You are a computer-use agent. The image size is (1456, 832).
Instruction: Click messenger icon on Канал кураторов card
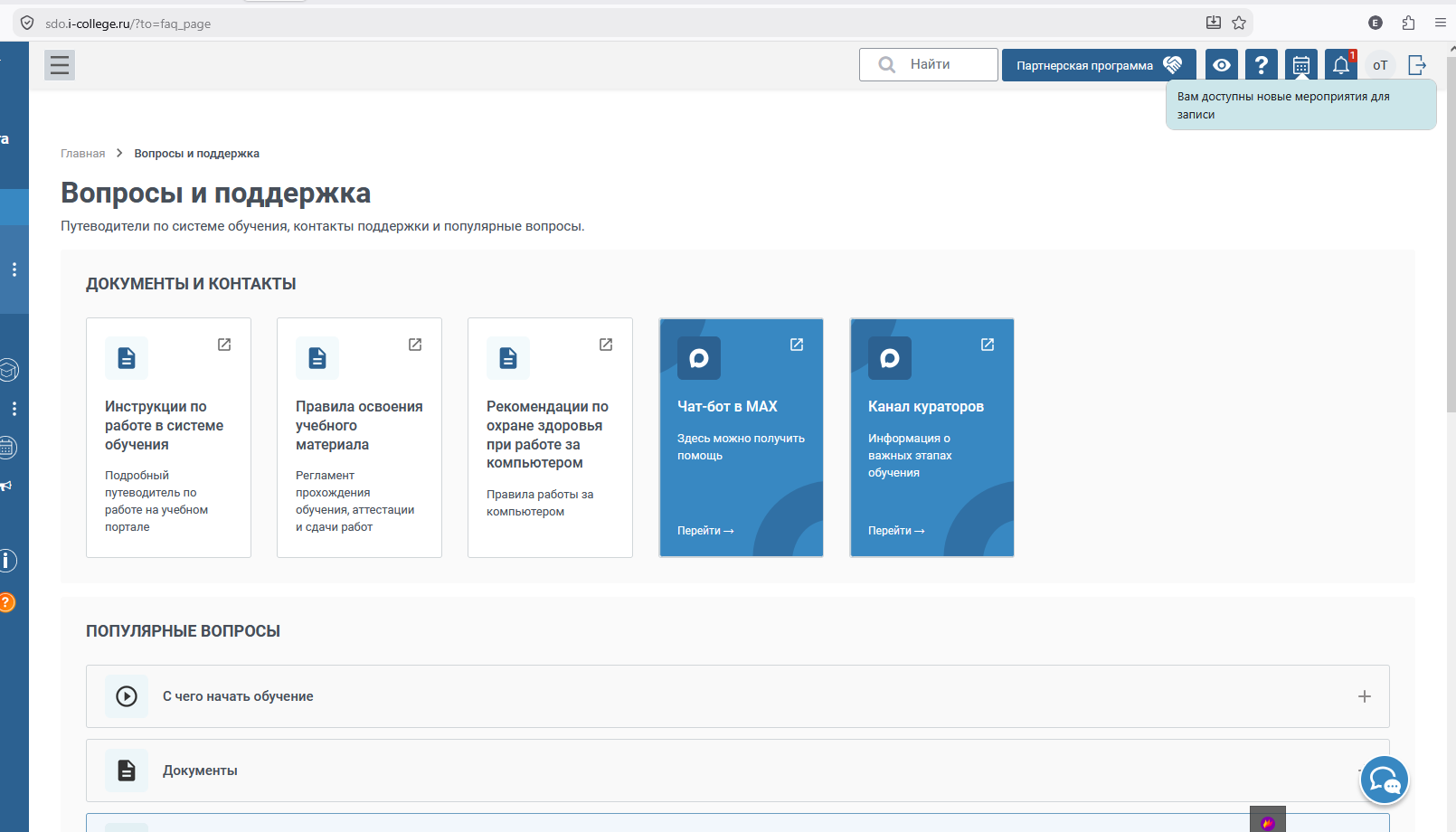click(x=890, y=358)
